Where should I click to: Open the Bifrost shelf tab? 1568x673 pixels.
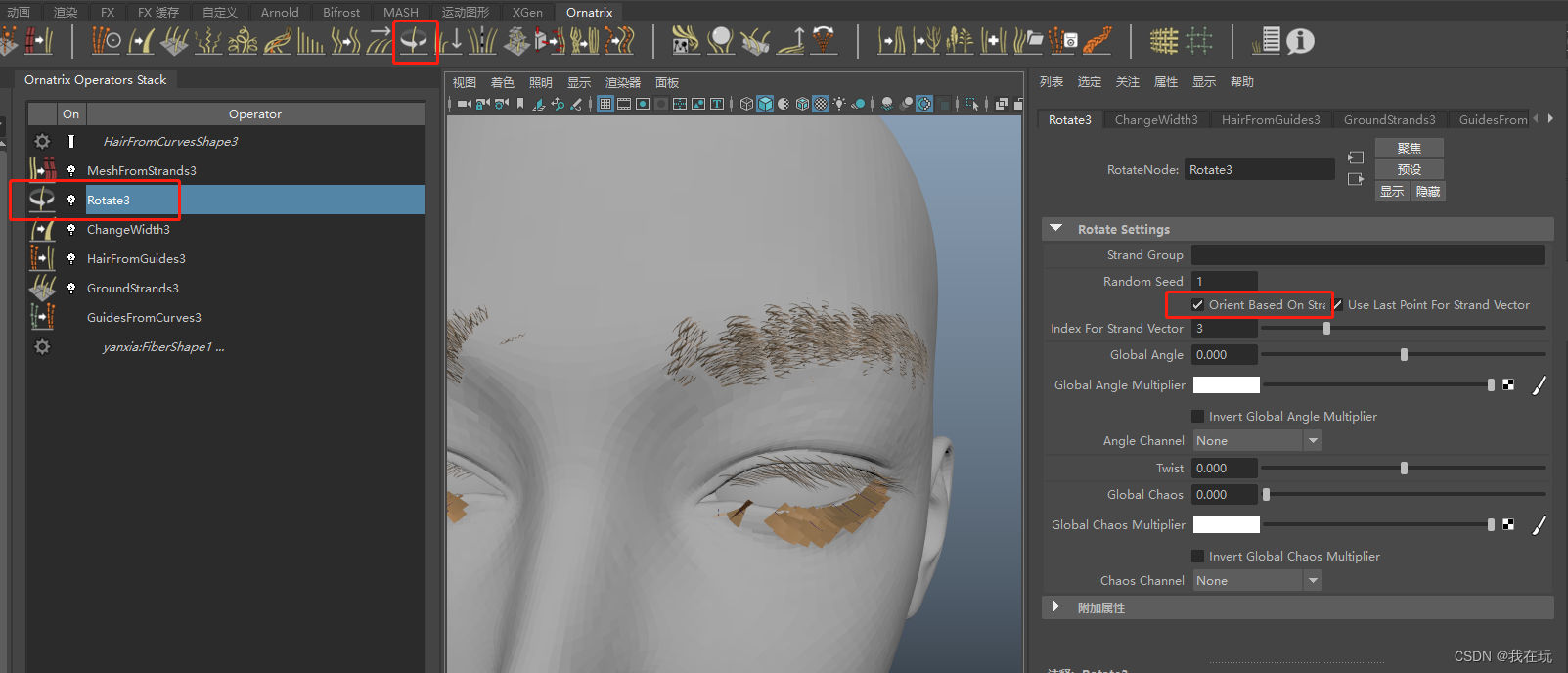(341, 12)
